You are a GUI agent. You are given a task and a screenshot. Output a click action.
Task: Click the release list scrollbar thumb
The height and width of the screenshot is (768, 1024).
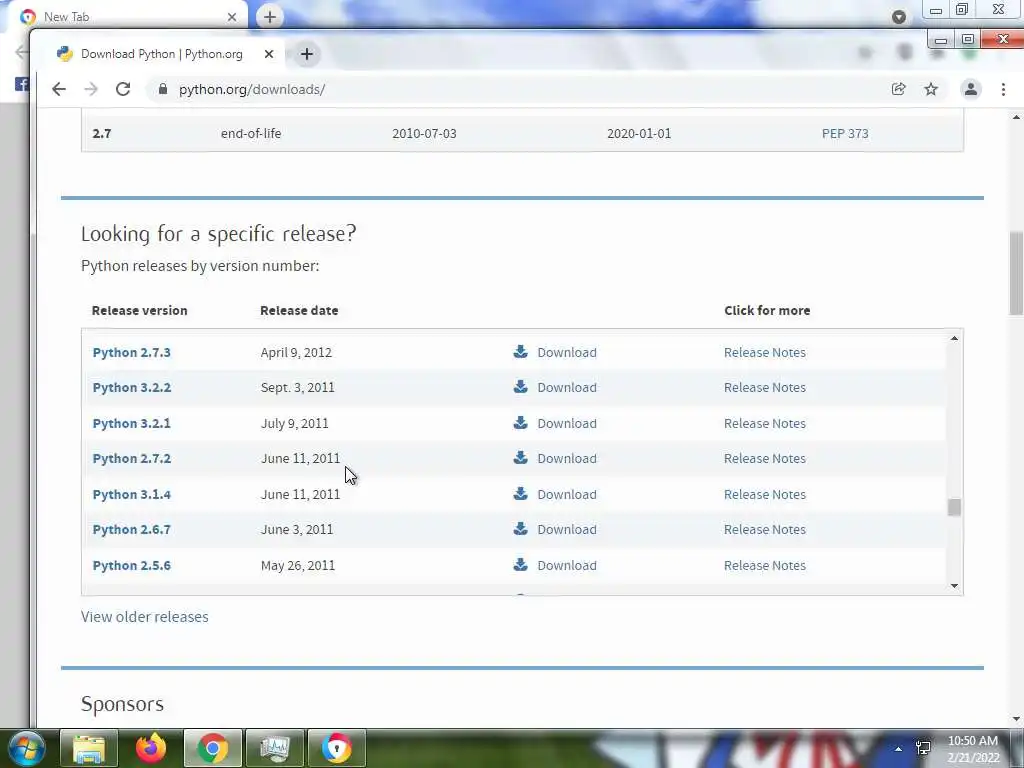pos(954,507)
